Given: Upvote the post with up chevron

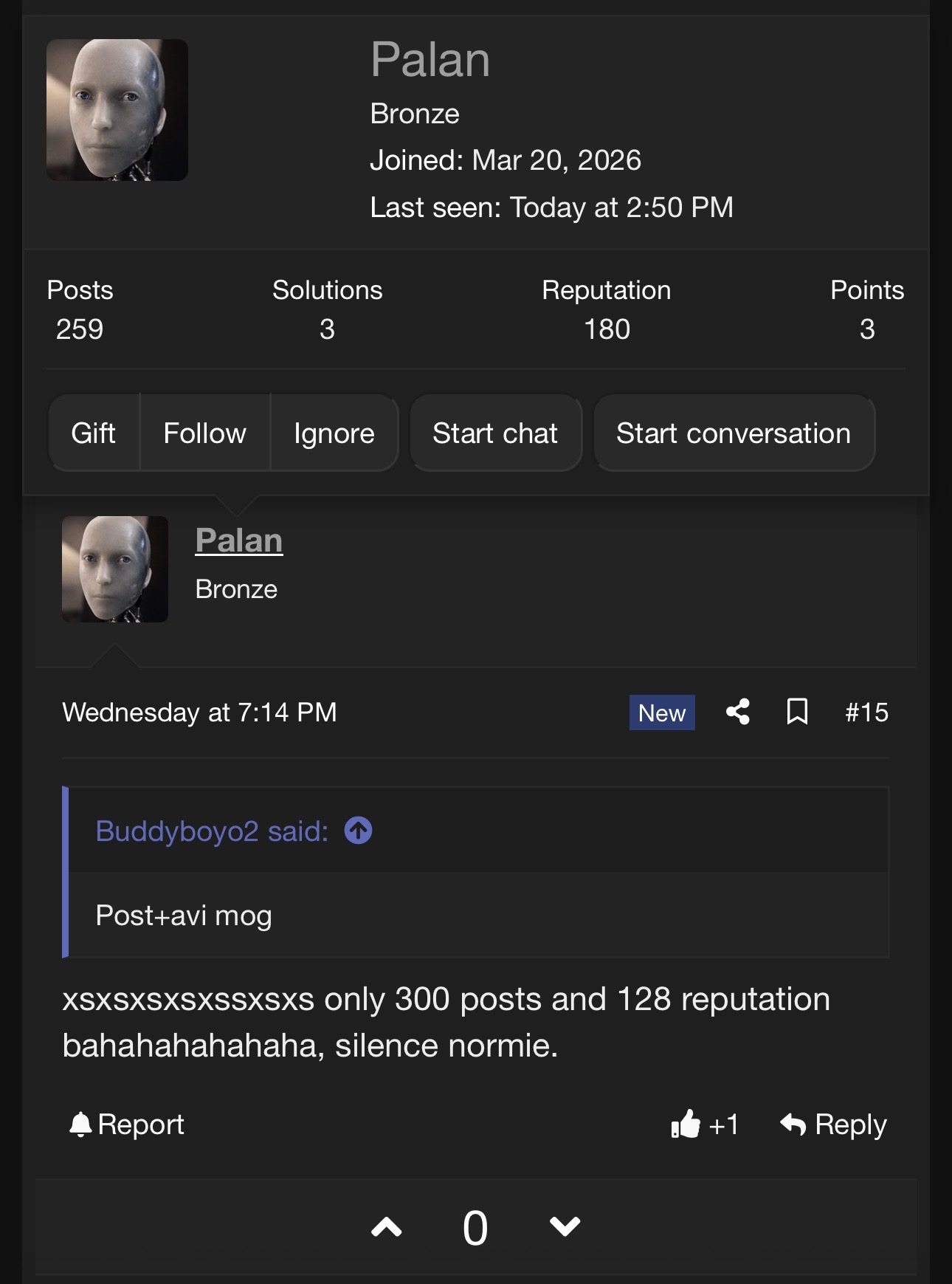Looking at the screenshot, I should [x=387, y=1227].
